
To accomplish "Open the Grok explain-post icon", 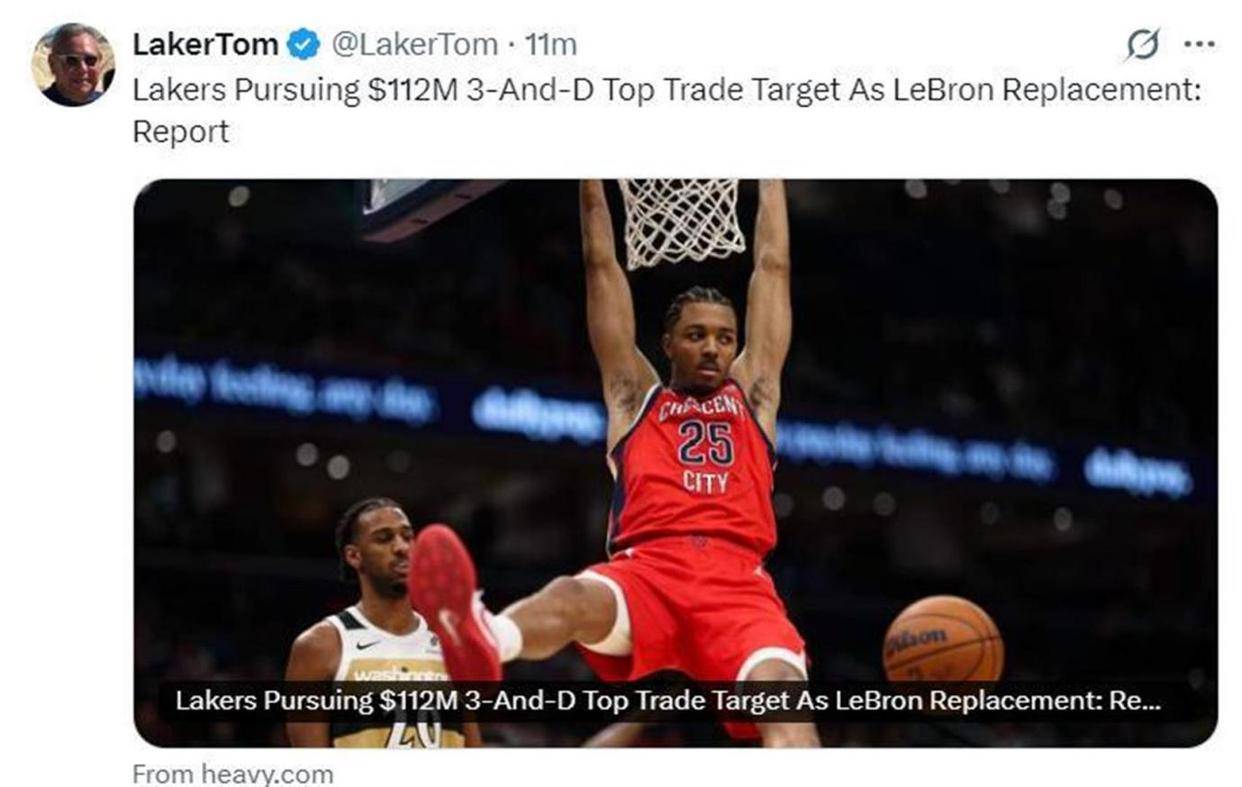I will pos(1142,44).
